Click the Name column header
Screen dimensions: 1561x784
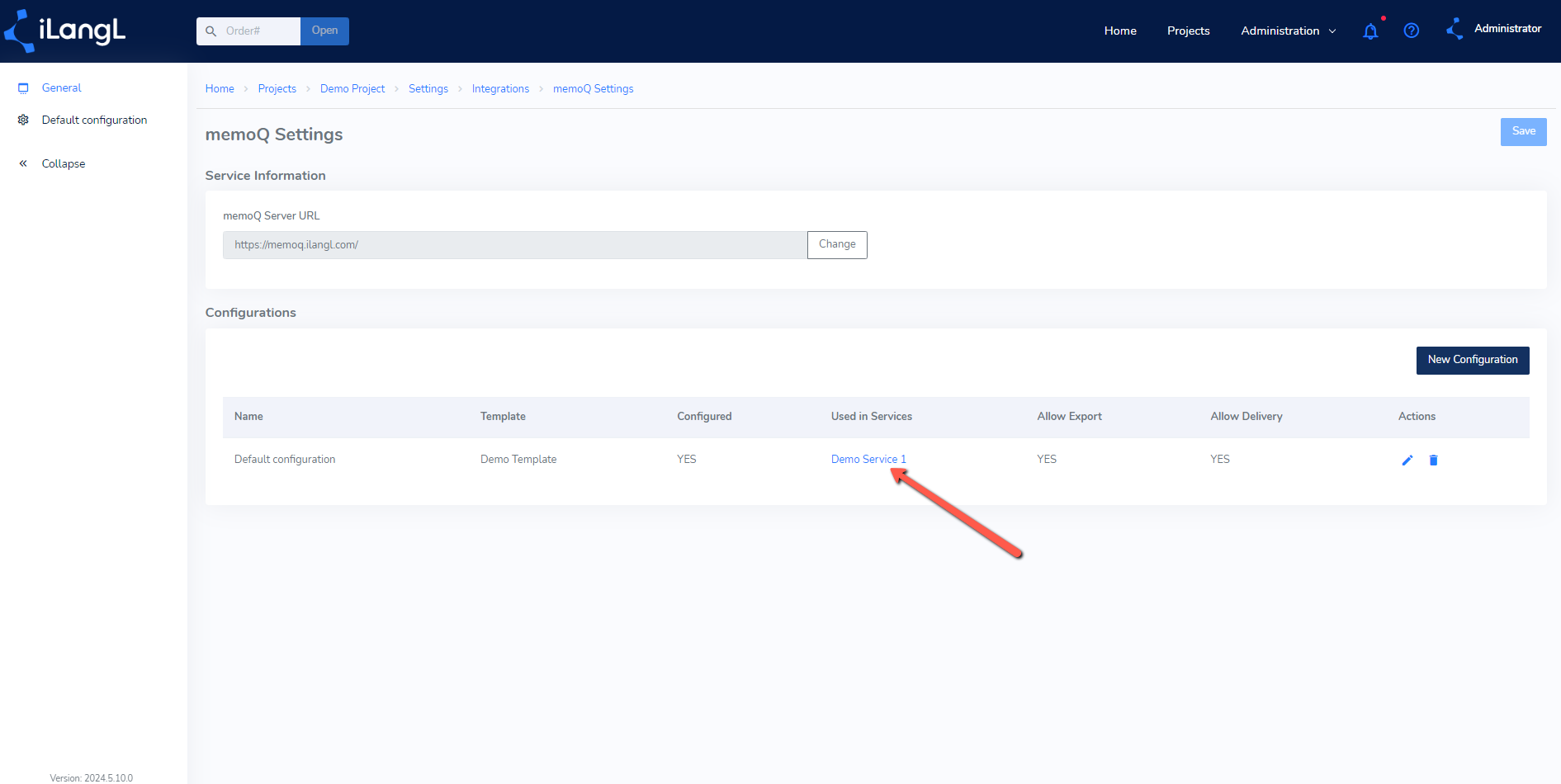pos(248,417)
